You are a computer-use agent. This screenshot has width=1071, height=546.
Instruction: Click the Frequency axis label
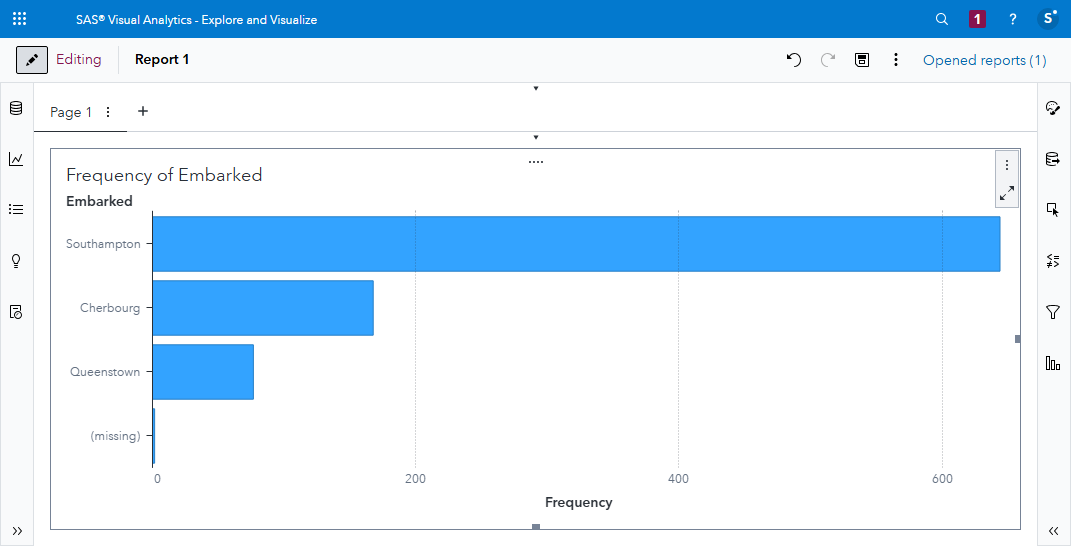point(579,502)
